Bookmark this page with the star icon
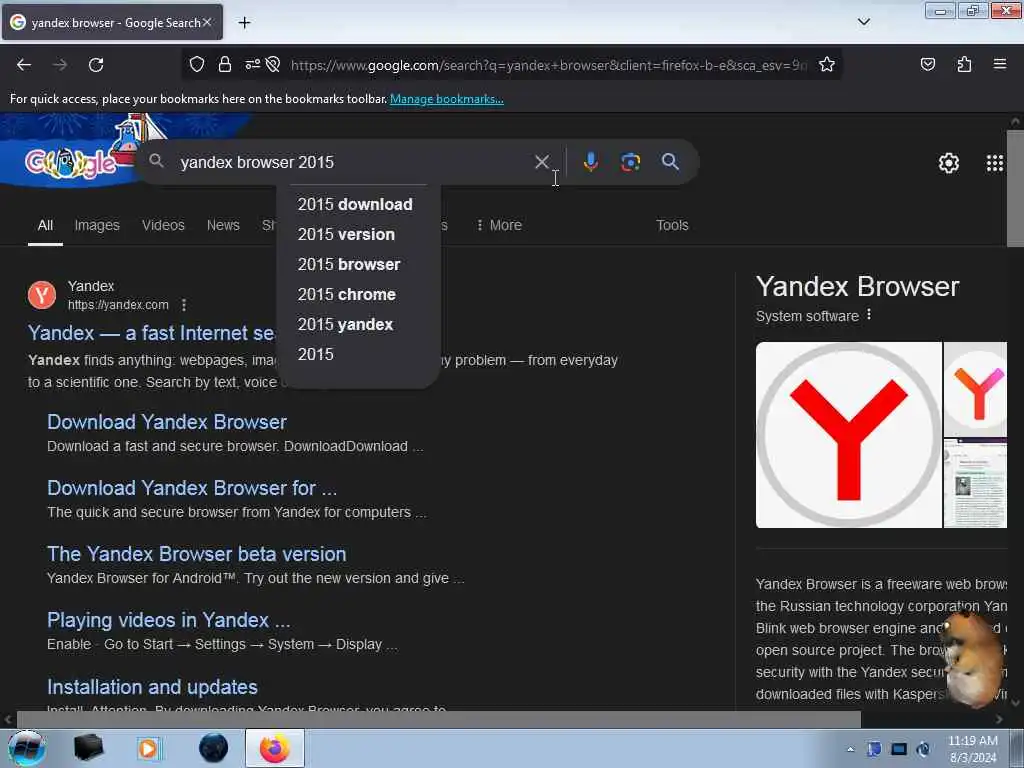The width and height of the screenshot is (1024, 768). point(827,65)
